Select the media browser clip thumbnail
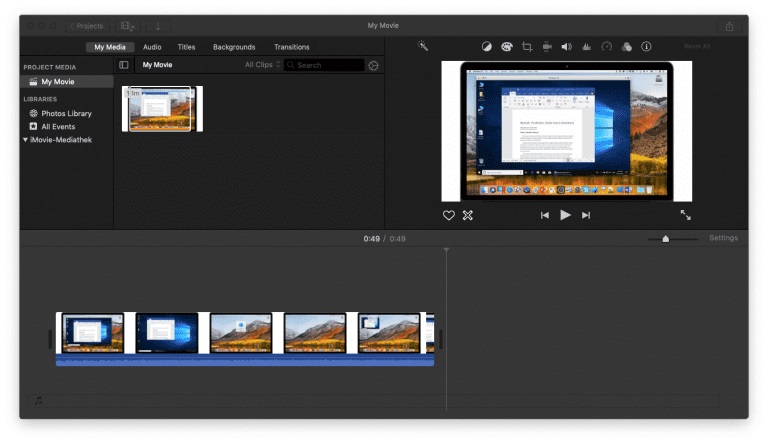The height and width of the screenshot is (443, 768). [x=162, y=109]
